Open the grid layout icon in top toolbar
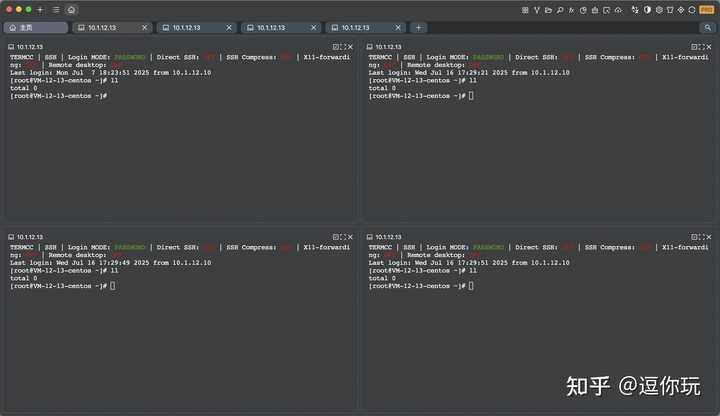Image resolution: width=720 pixels, height=416 pixels. pos(525,10)
